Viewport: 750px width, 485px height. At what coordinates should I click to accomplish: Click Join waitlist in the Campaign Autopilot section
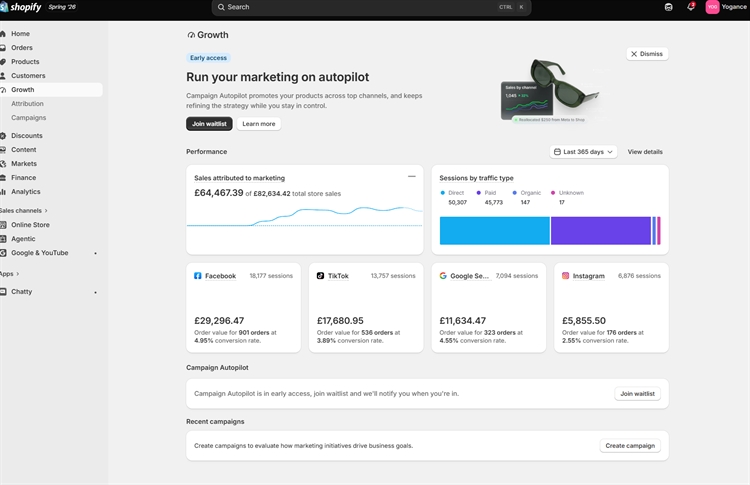click(x=638, y=394)
